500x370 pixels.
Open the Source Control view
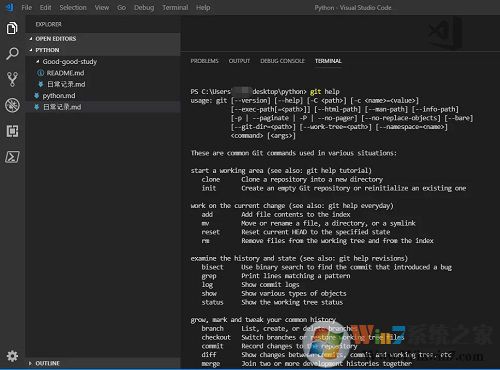tap(12, 79)
